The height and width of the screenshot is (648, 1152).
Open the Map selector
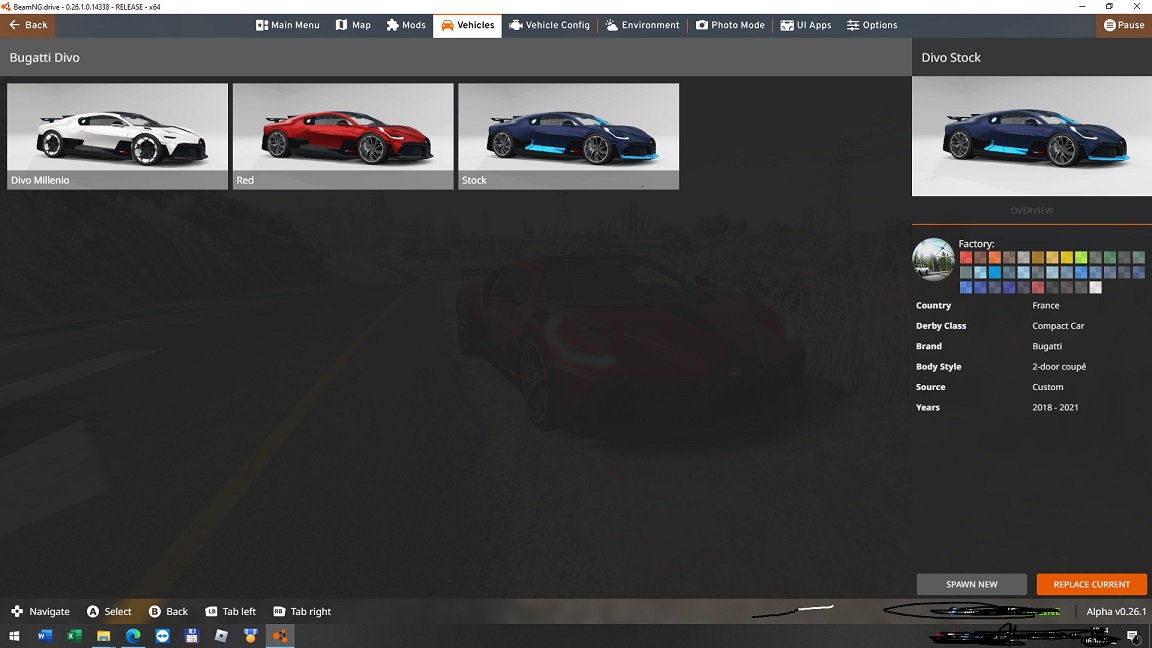click(353, 25)
